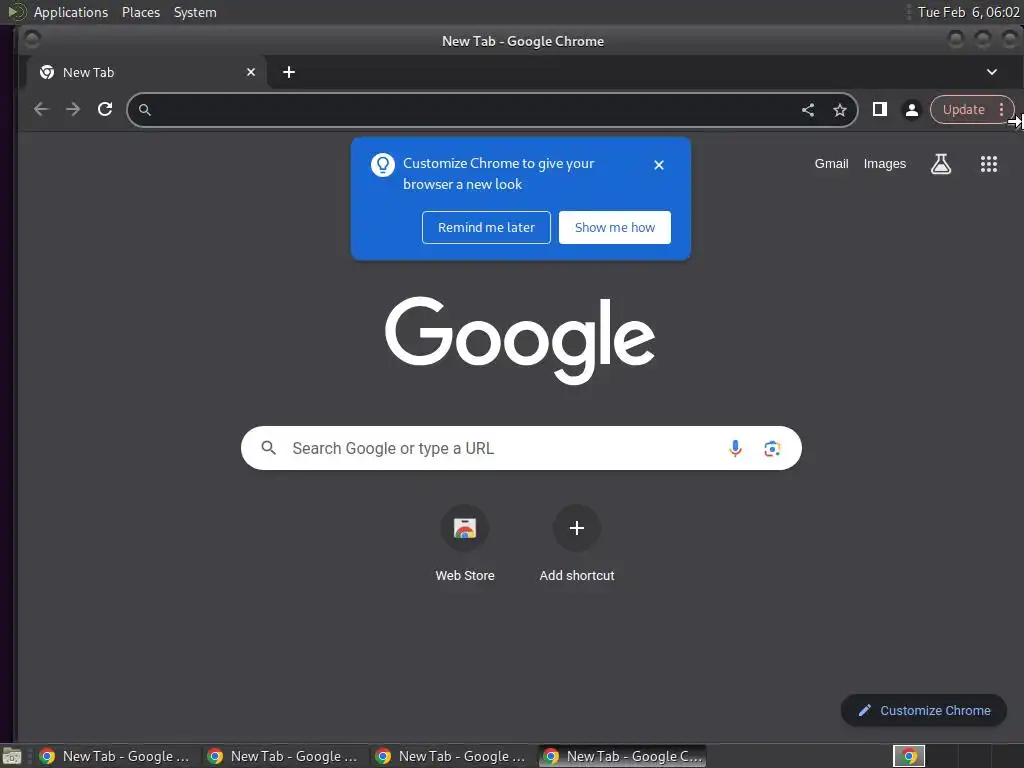This screenshot has height=768, width=1024.
Task: Start voice search with microphone icon
Action: 735,448
